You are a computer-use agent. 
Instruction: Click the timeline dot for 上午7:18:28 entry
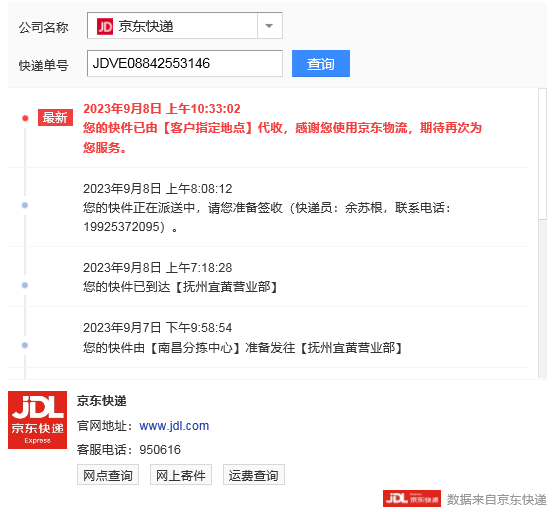coord(25,285)
